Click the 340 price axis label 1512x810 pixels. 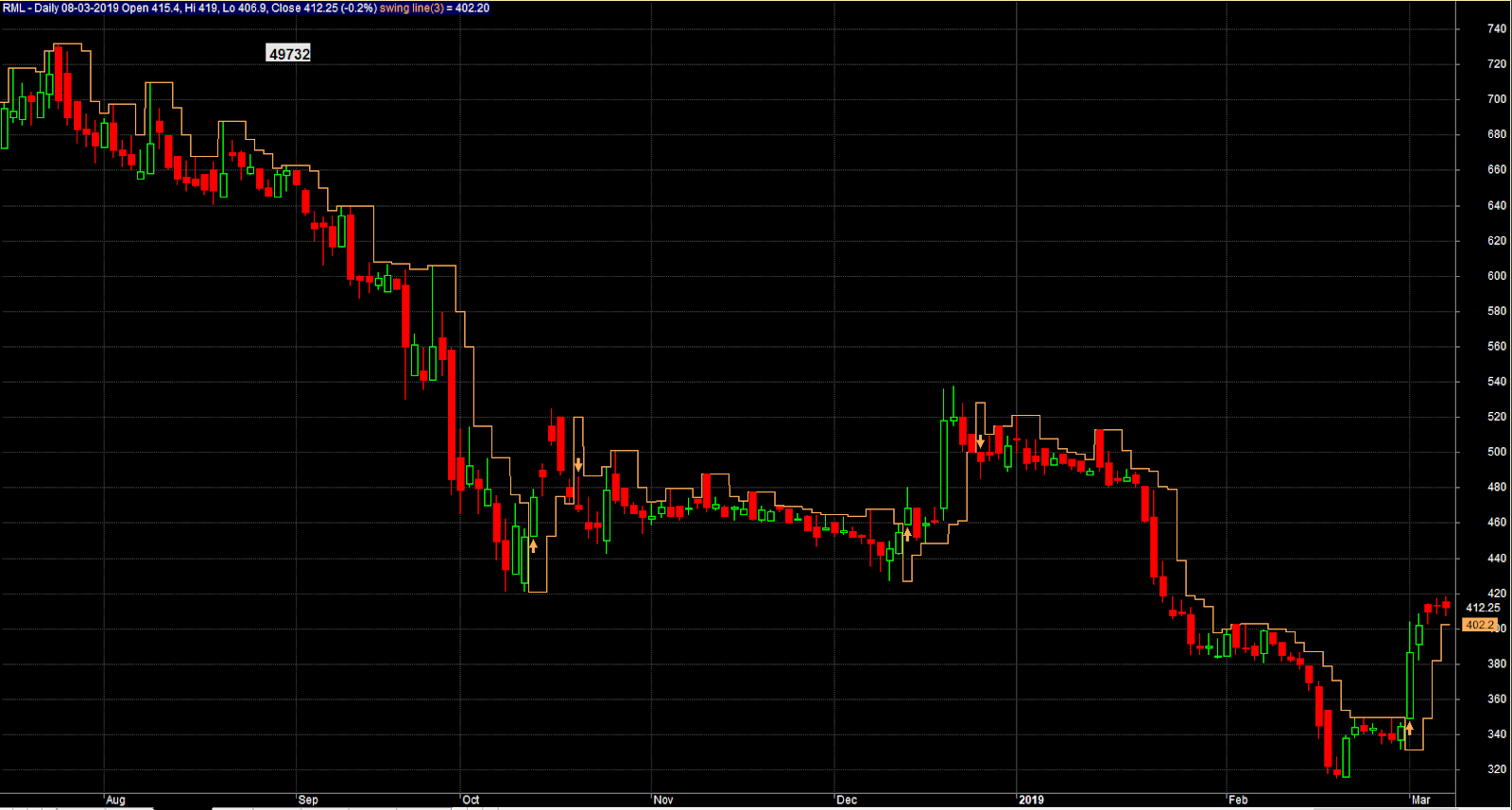pos(1497,734)
